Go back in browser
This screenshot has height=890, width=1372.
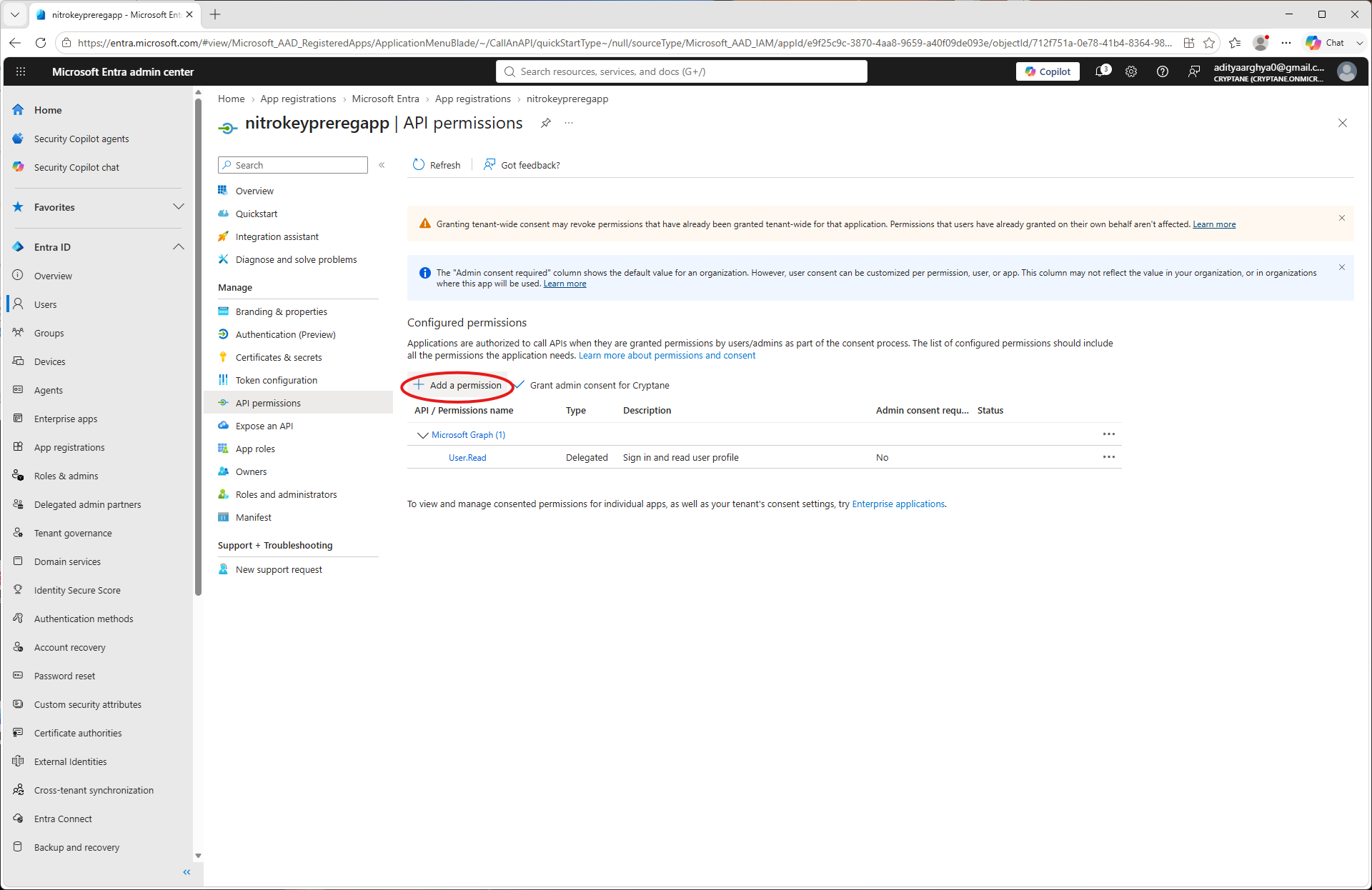[15, 43]
